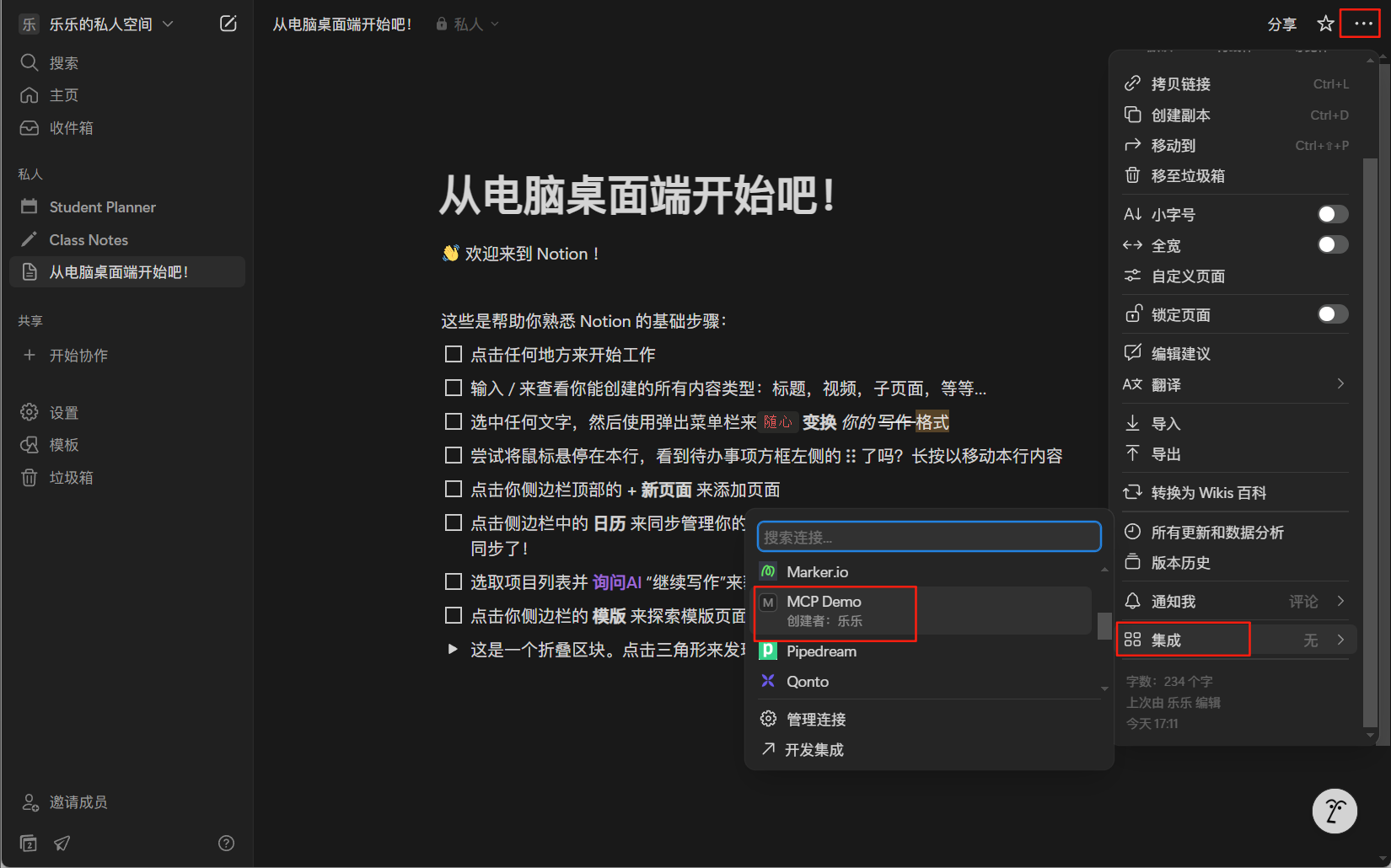Open 从电脑桌面端开始吧! page in sidebar
The width and height of the screenshot is (1391, 868).
(x=126, y=271)
